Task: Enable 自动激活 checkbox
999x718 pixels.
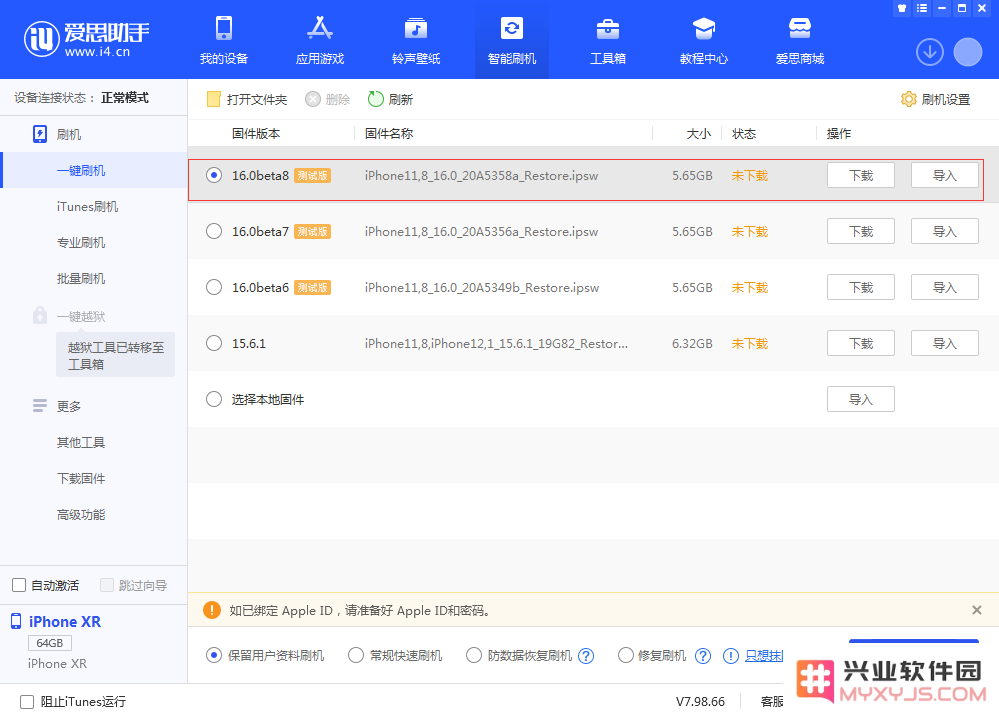Action: [x=19, y=585]
